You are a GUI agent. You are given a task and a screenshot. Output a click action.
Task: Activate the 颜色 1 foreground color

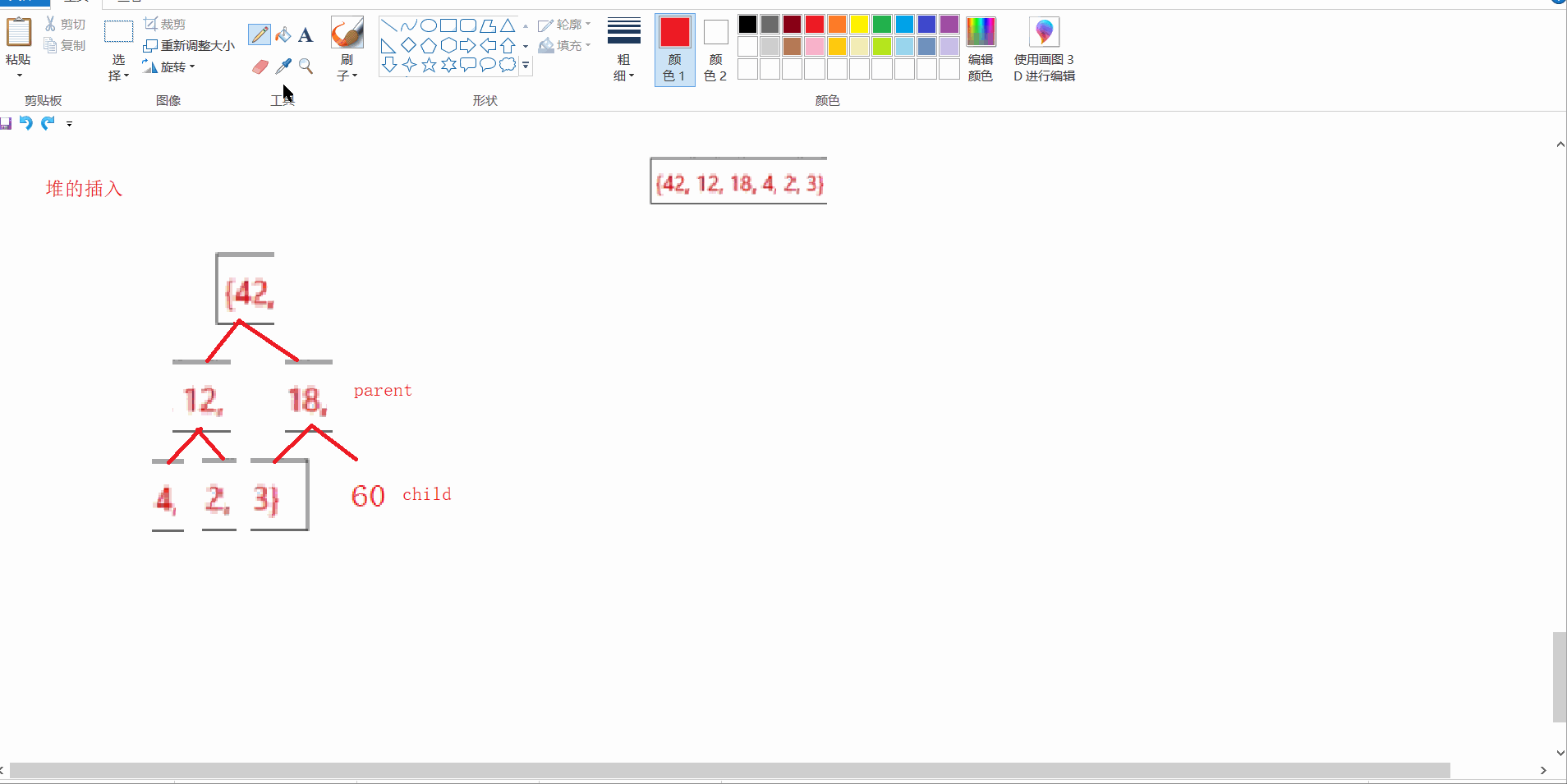coord(675,49)
